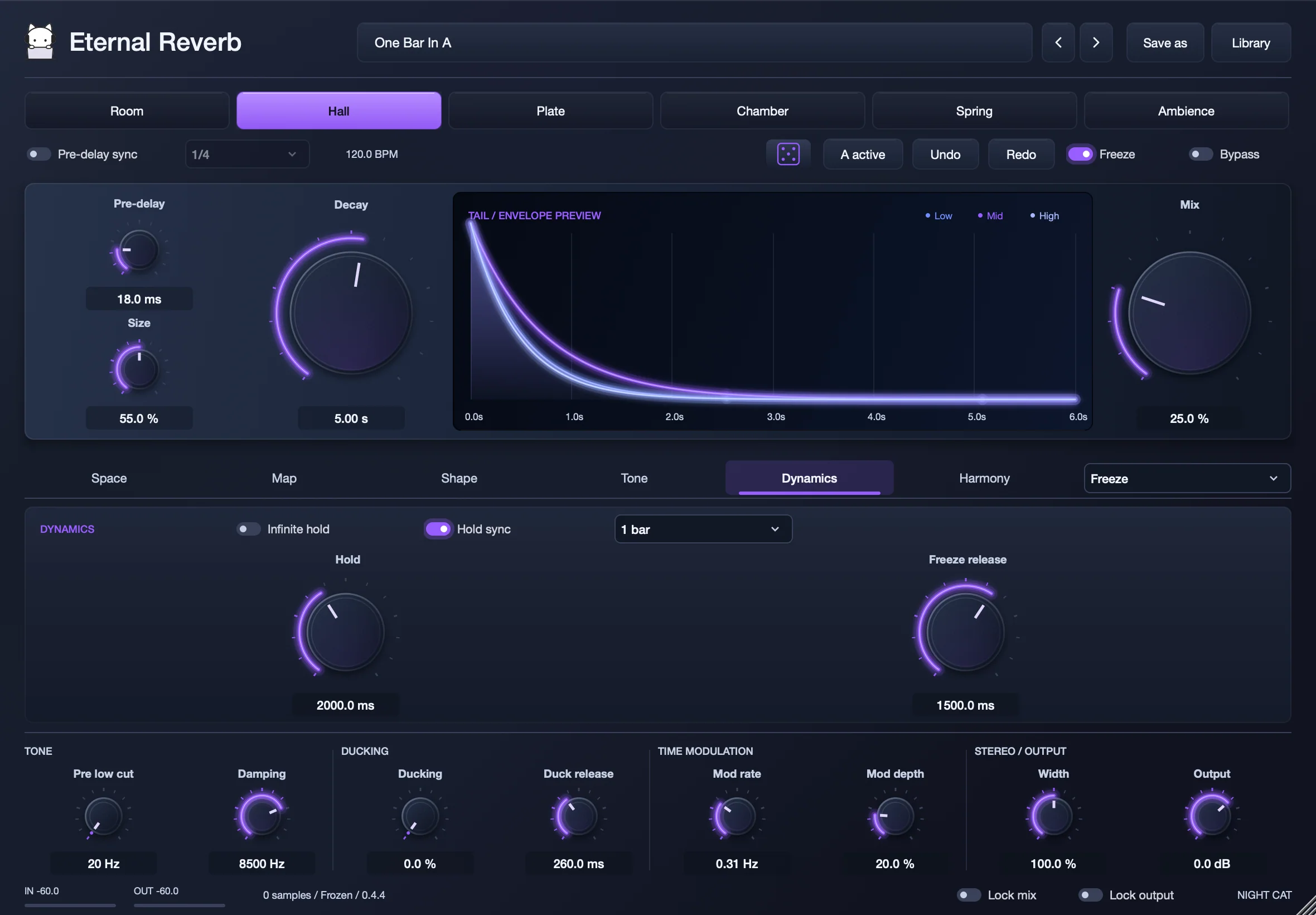Open the preset Library
This screenshot has width=1316, height=915.
pyautogui.click(x=1251, y=42)
